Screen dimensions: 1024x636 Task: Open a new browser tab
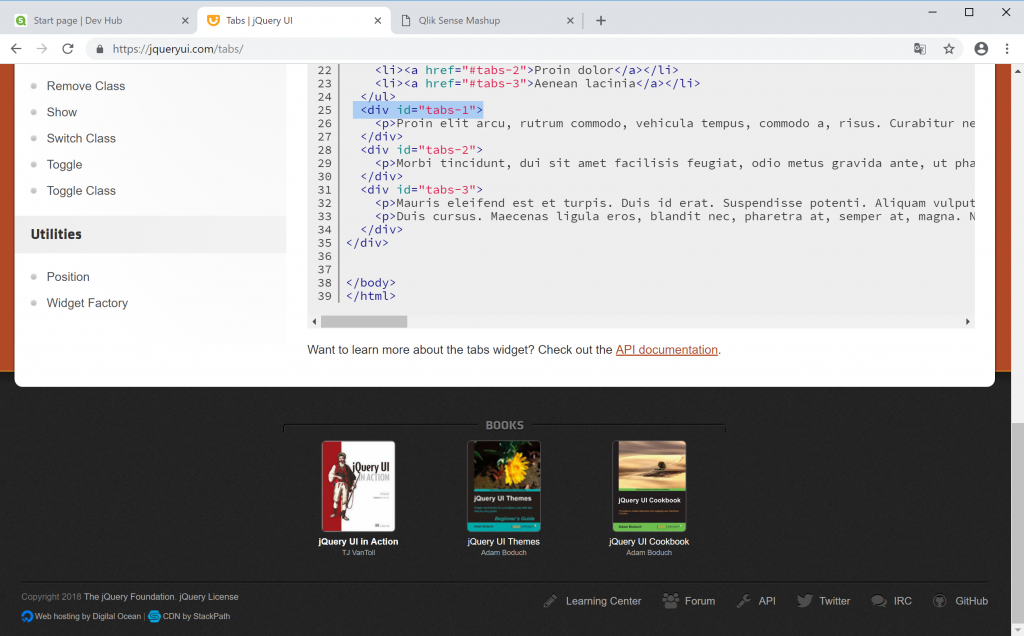[x=601, y=20]
